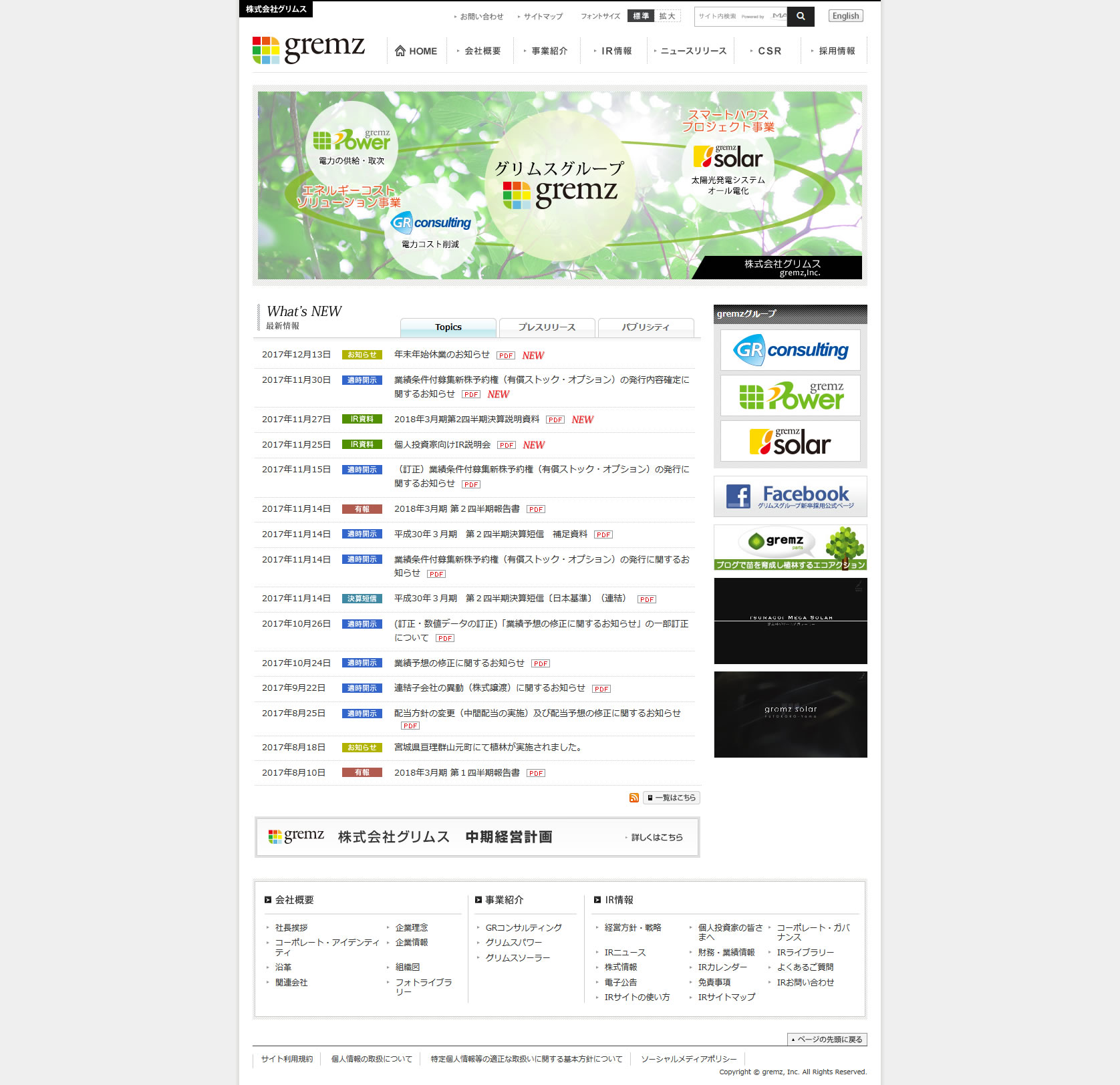Open IR情報 in main navigation
Screen dimensions: 1120x1085
[613, 51]
